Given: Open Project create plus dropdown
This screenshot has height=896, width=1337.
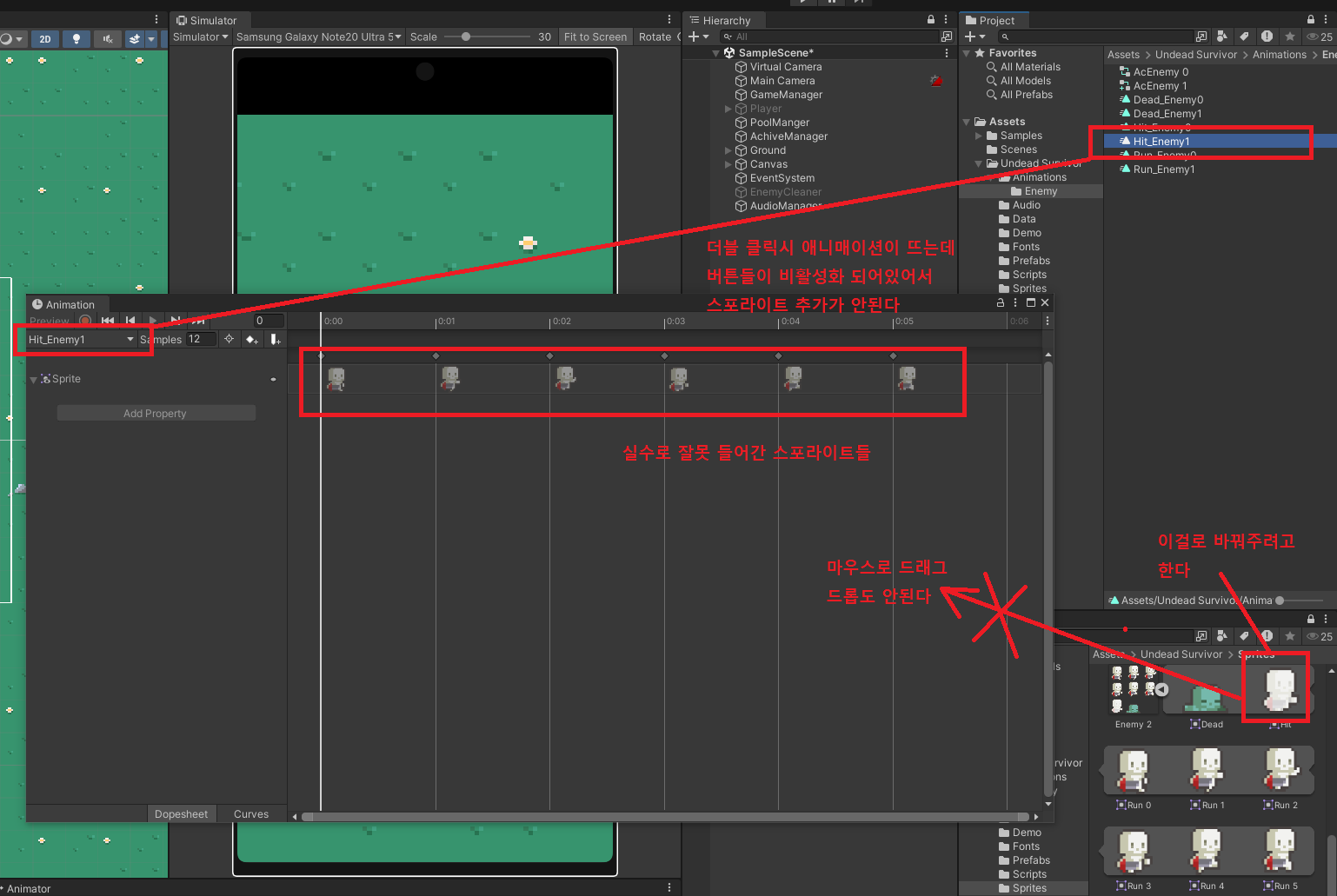Looking at the screenshot, I should coord(974,37).
